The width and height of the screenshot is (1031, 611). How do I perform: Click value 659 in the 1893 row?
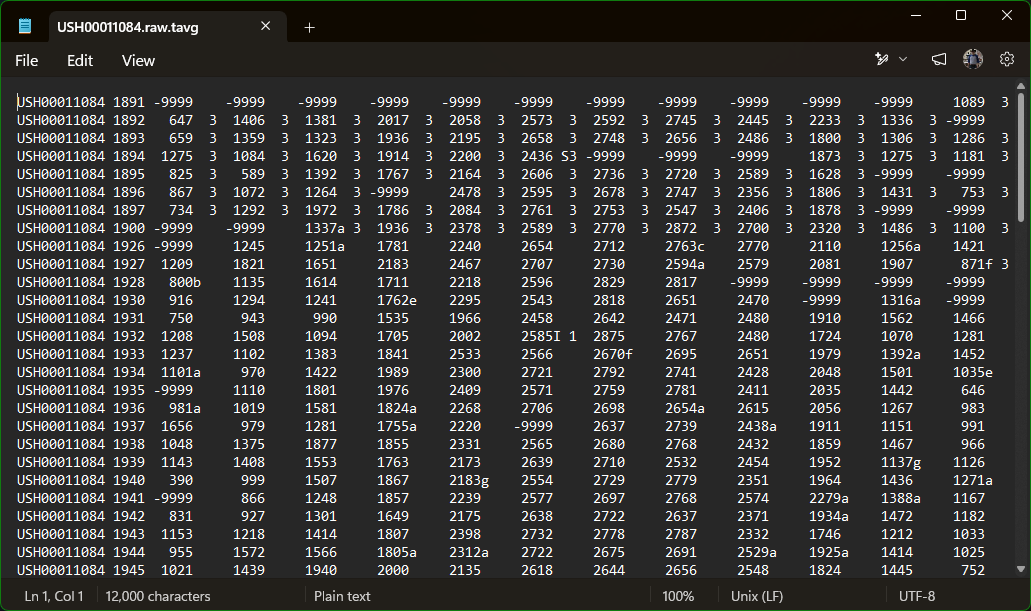coord(181,138)
